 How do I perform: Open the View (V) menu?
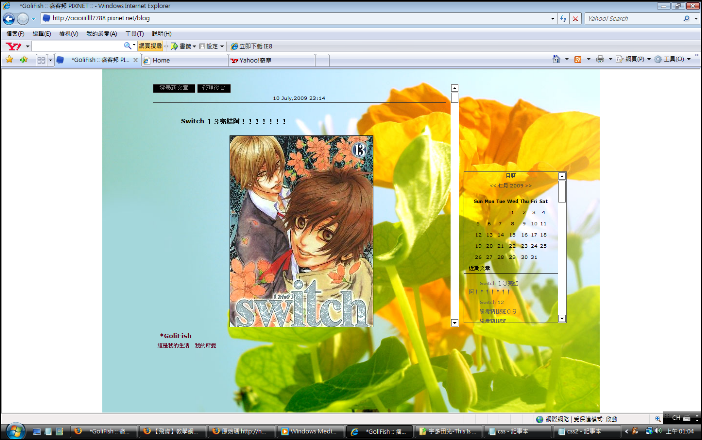(68, 34)
